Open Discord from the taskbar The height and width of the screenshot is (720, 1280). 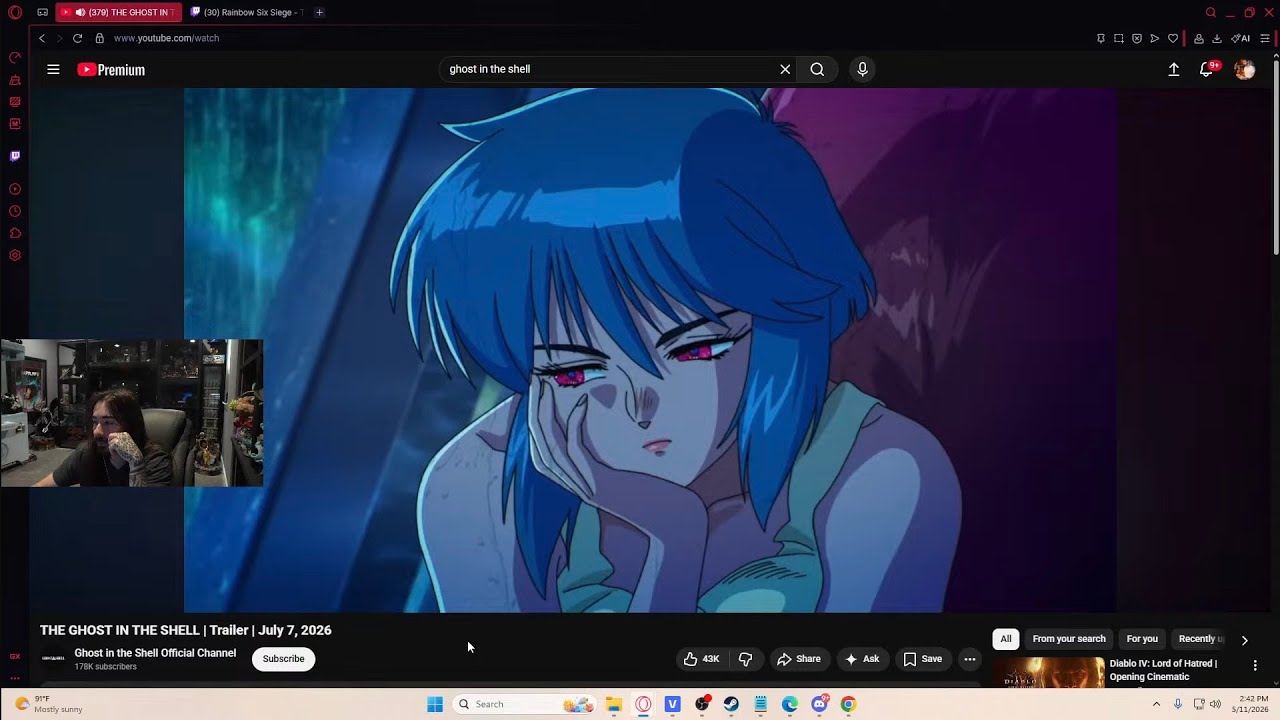(820, 704)
